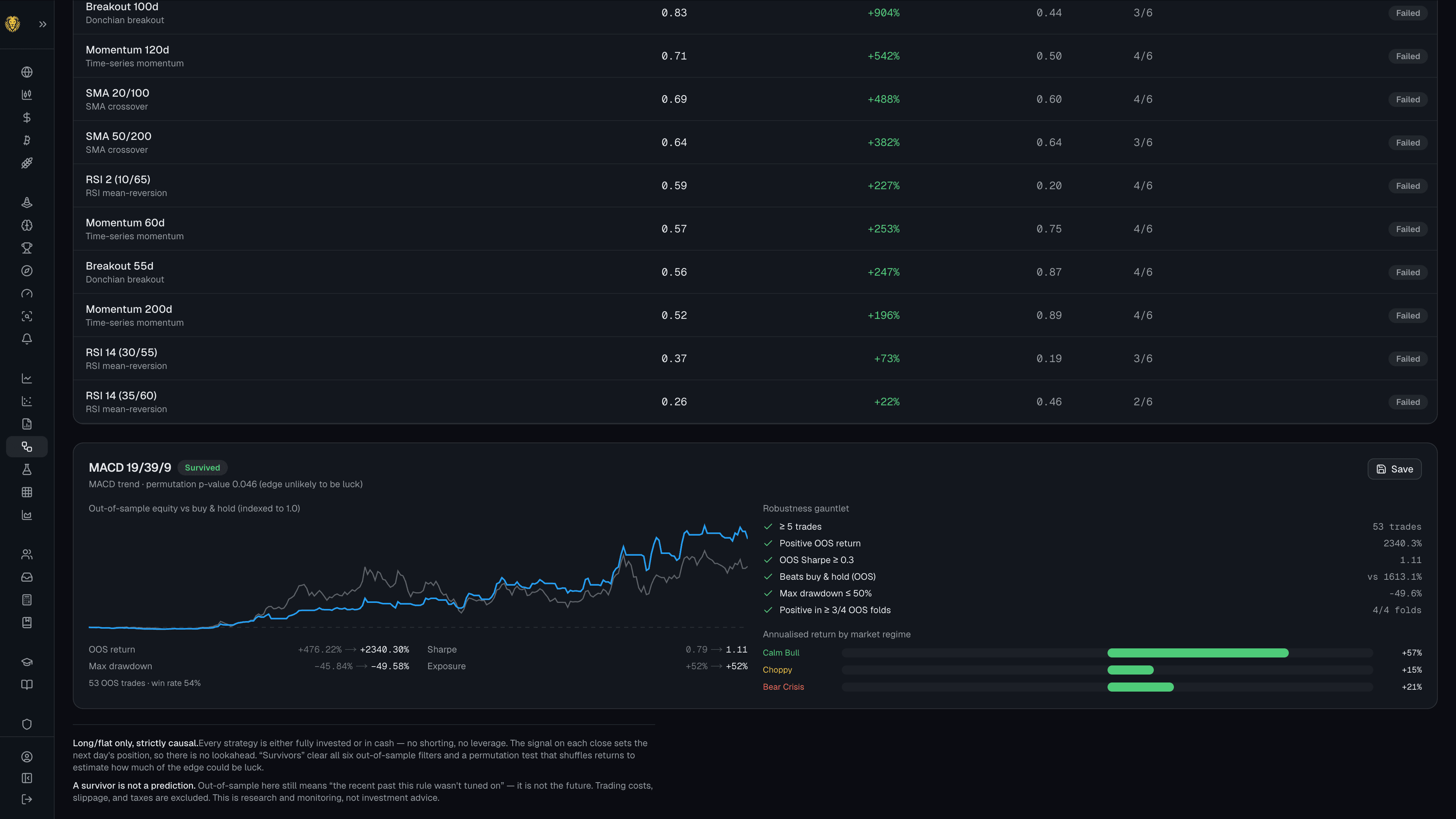Click the '≥ 5 trades' gauntlet check
Viewport: 1456px width, 819px height.
1092,527
